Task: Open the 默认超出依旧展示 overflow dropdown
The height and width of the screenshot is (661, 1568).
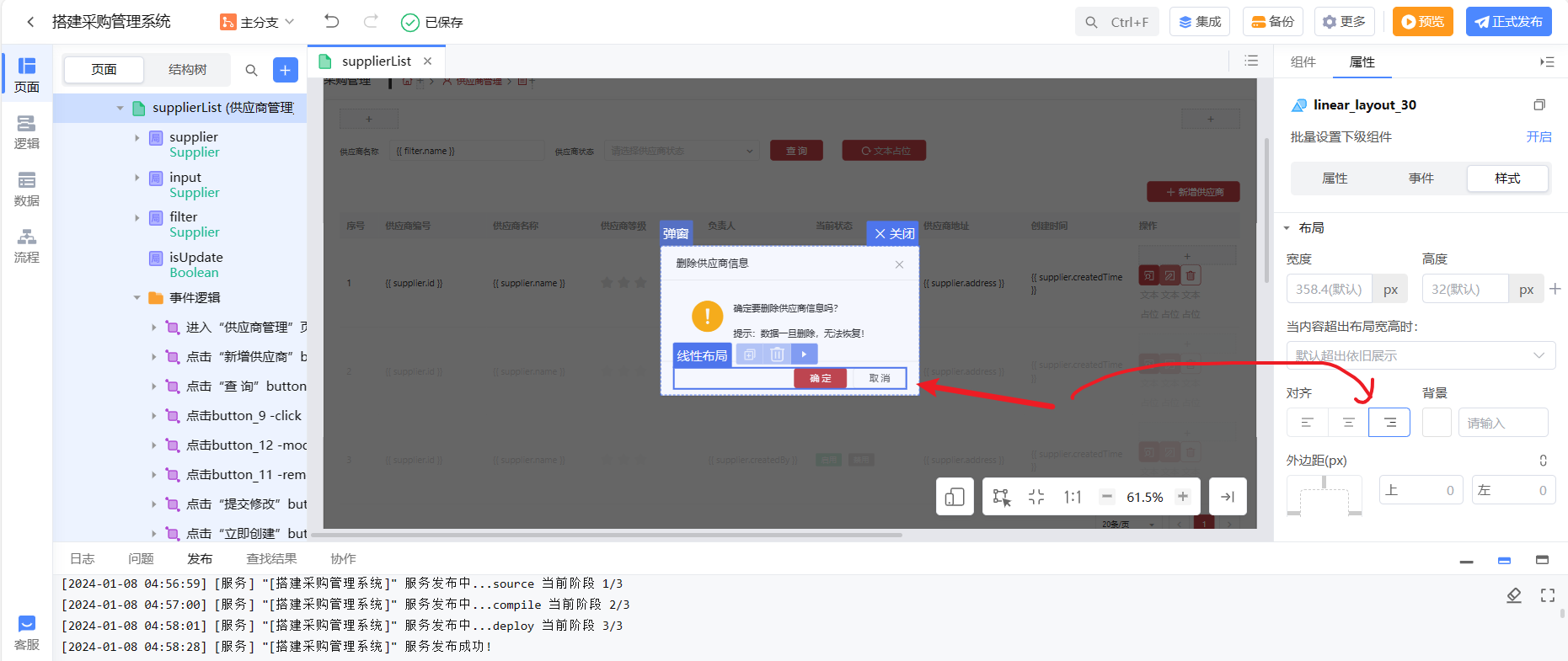Action: tap(1421, 355)
